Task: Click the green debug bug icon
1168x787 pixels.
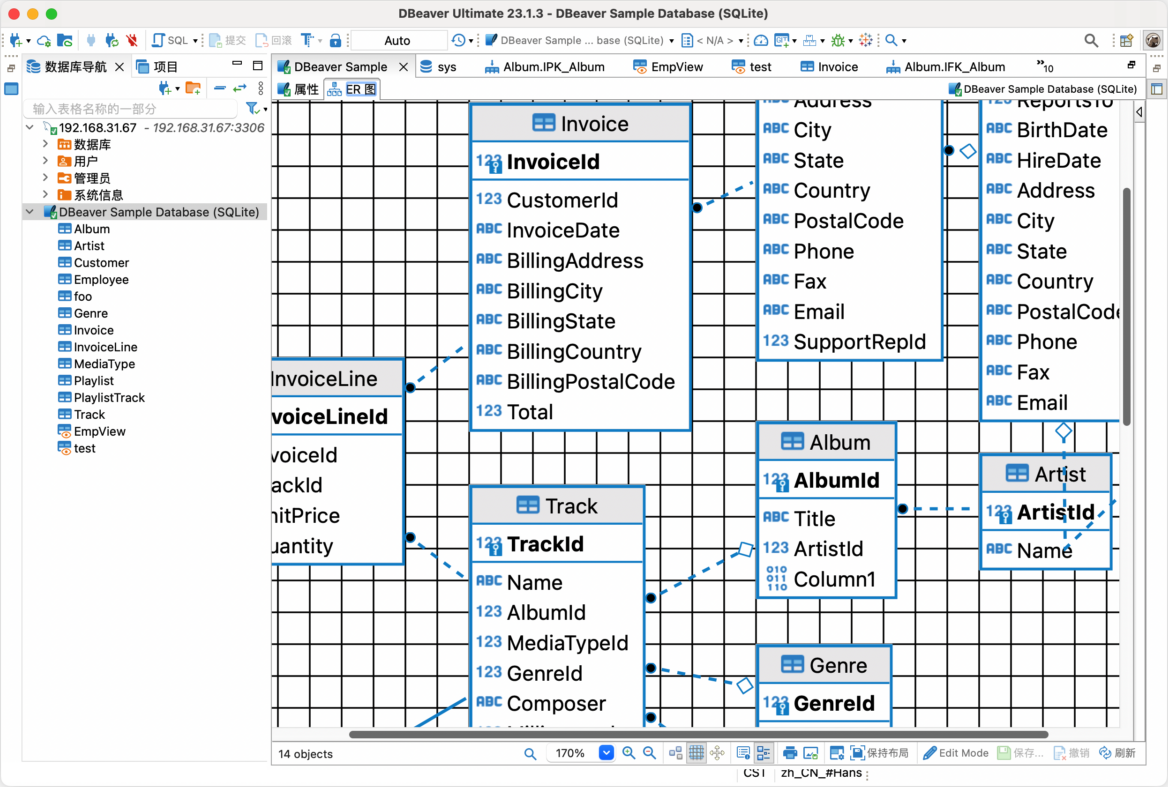Action: tap(837, 40)
